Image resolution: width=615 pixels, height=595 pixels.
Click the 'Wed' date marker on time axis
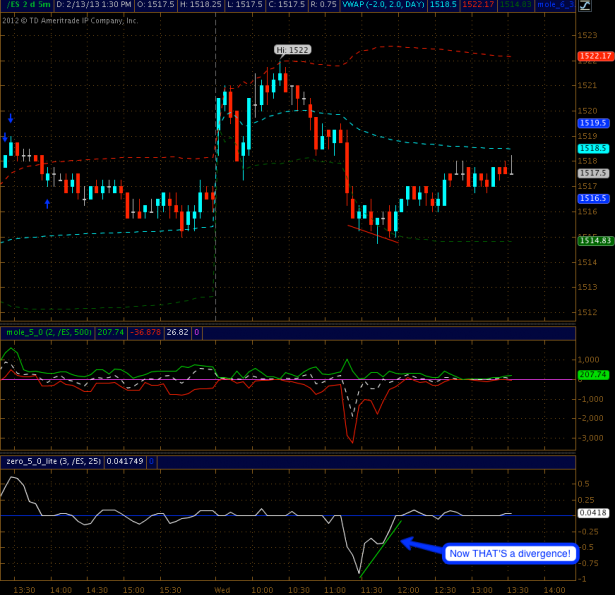click(222, 589)
